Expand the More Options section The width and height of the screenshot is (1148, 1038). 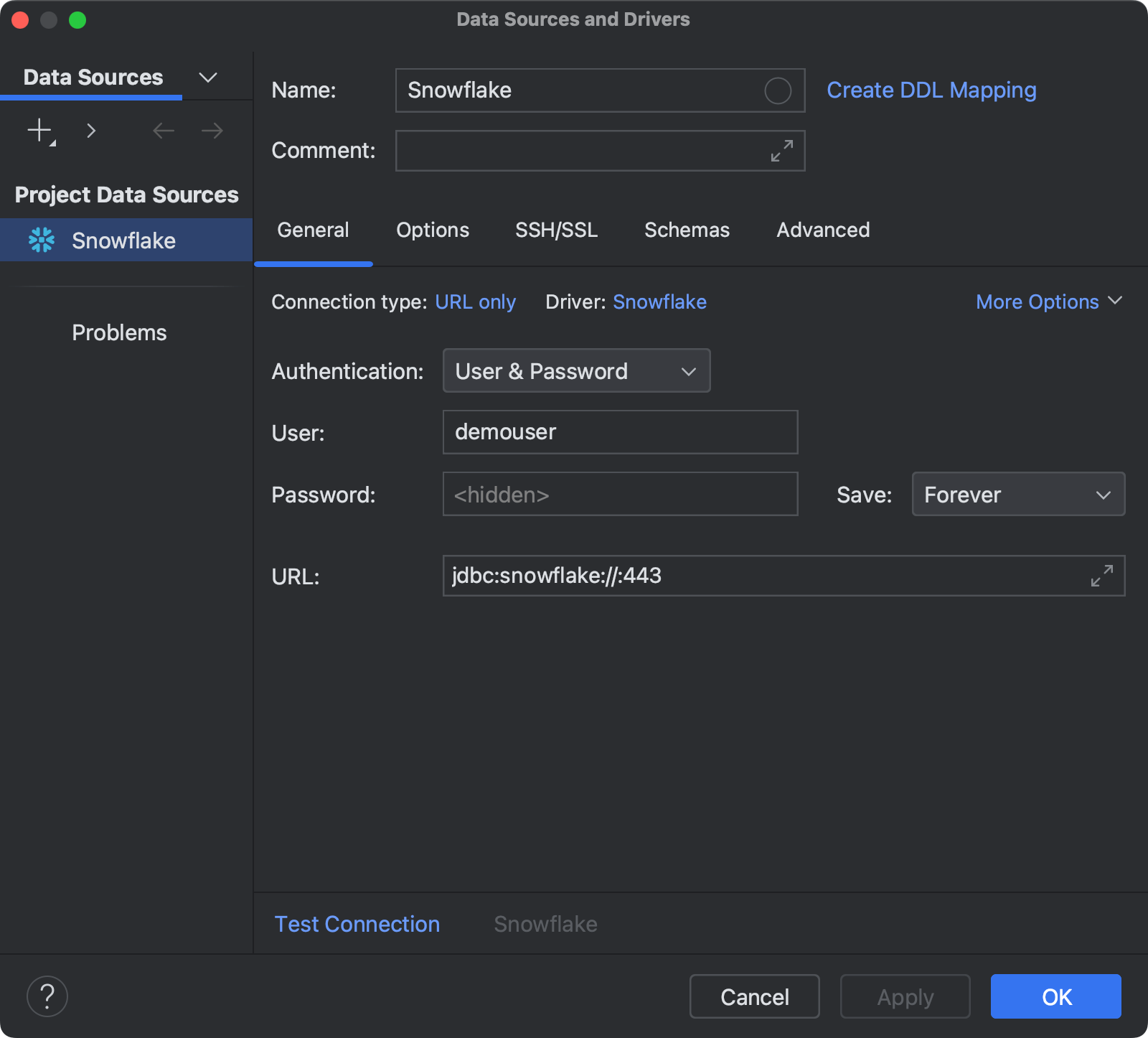pyautogui.click(x=1048, y=301)
